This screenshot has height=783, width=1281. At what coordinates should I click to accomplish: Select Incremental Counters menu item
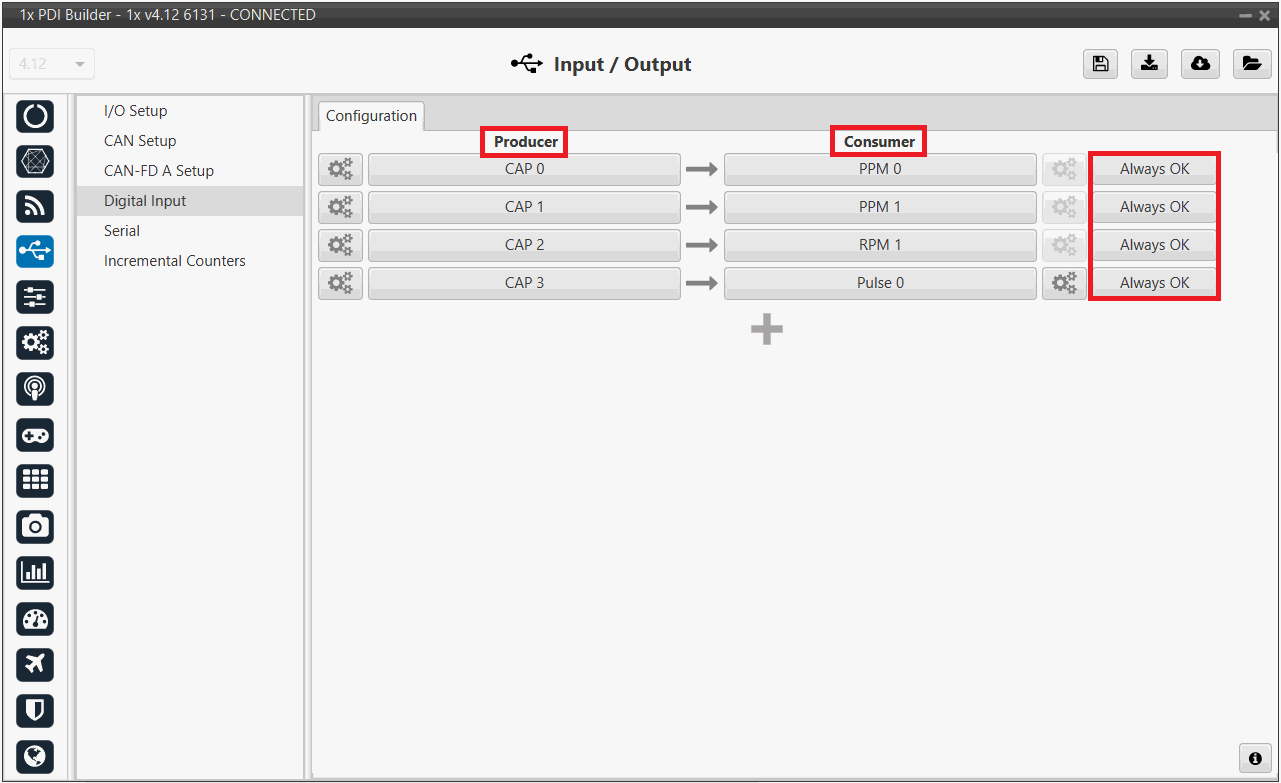(x=174, y=261)
